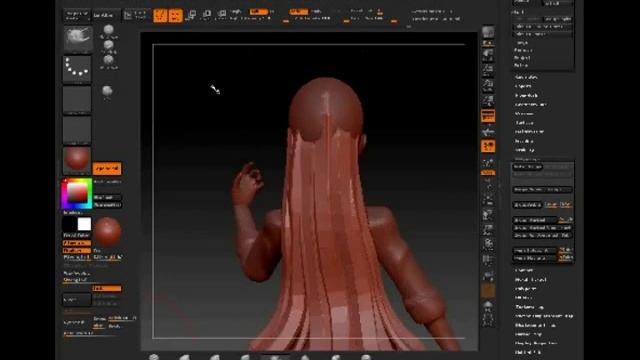Toggle the orange Rgb button
The height and width of the screenshot is (360, 640).
(x=258, y=12)
